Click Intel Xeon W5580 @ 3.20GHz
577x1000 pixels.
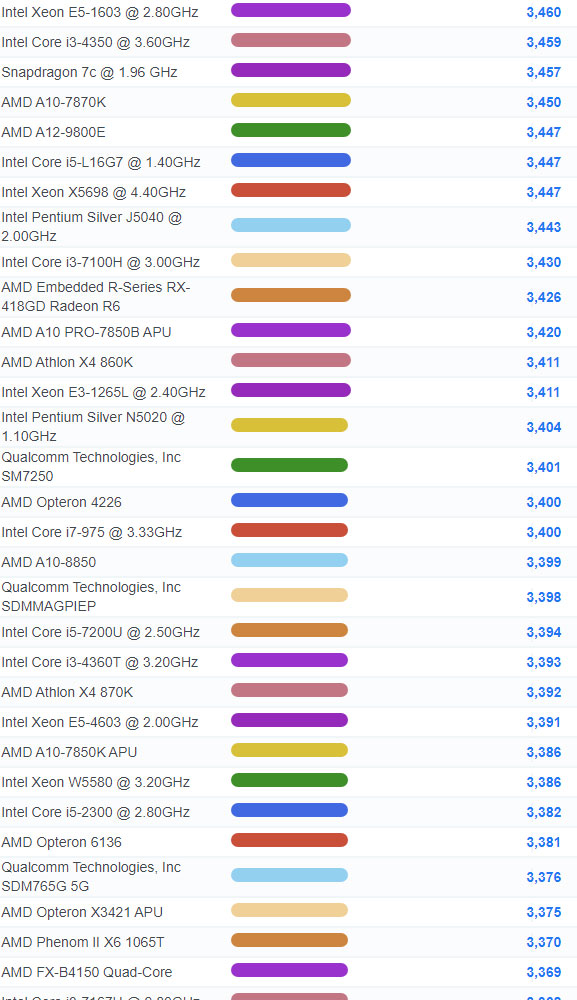click(x=96, y=783)
